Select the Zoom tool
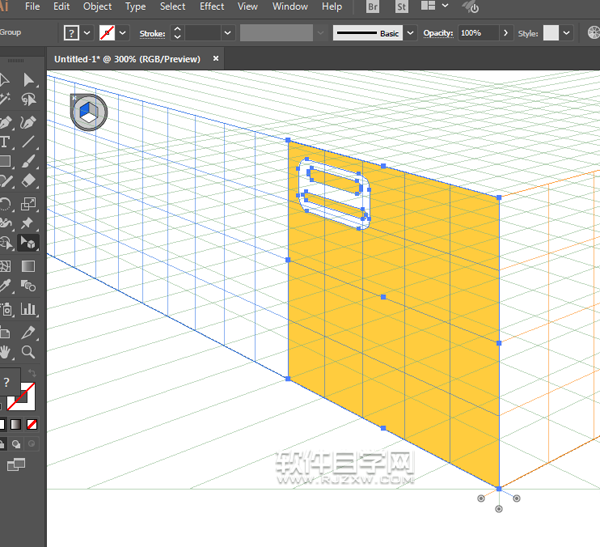 [x=29, y=352]
